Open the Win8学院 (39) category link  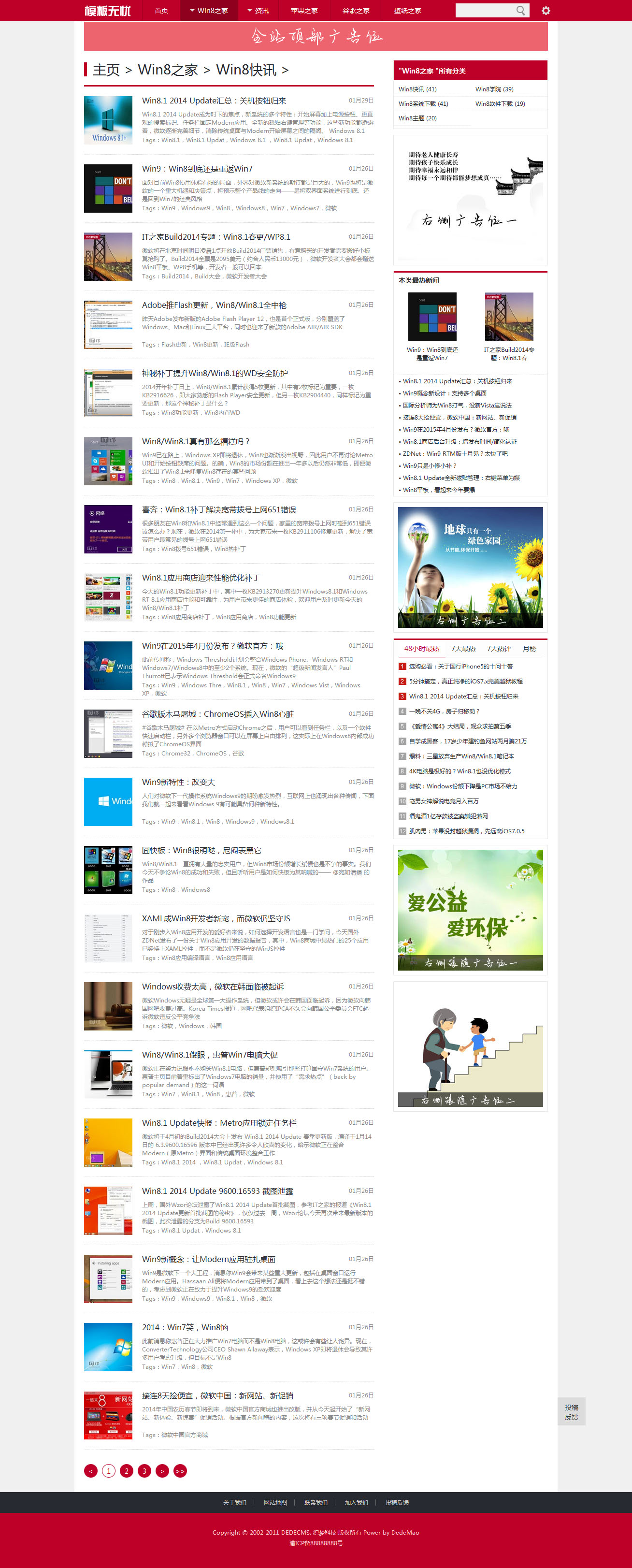[x=494, y=89]
